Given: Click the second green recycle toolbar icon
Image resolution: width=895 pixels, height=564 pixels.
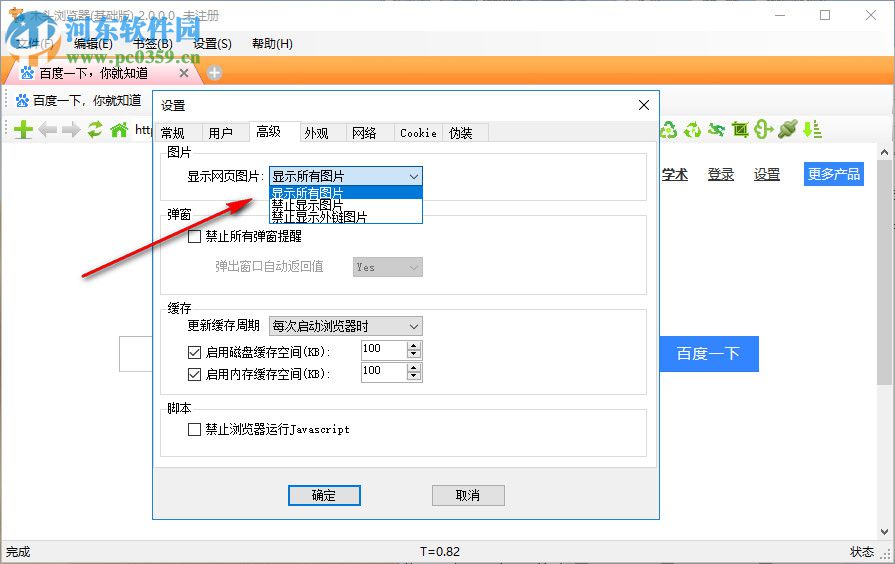Looking at the screenshot, I should [x=692, y=130].
